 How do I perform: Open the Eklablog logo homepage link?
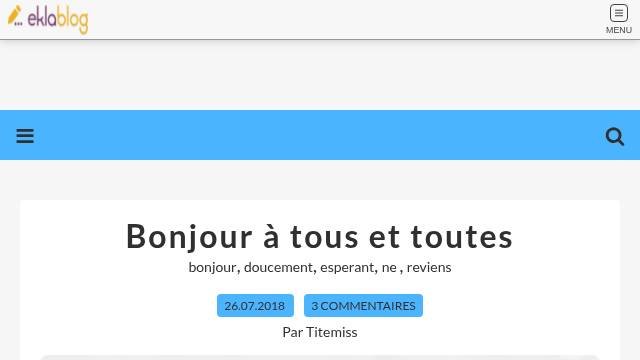click(48, 19)
